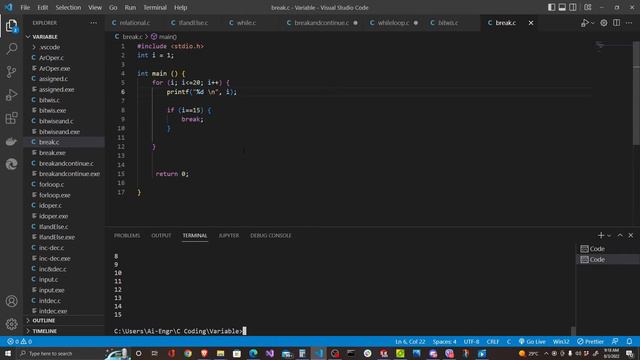Toggle the primary side bar layout icon
Viewport: 640px width, 360px height.
(x=551, y=7)
